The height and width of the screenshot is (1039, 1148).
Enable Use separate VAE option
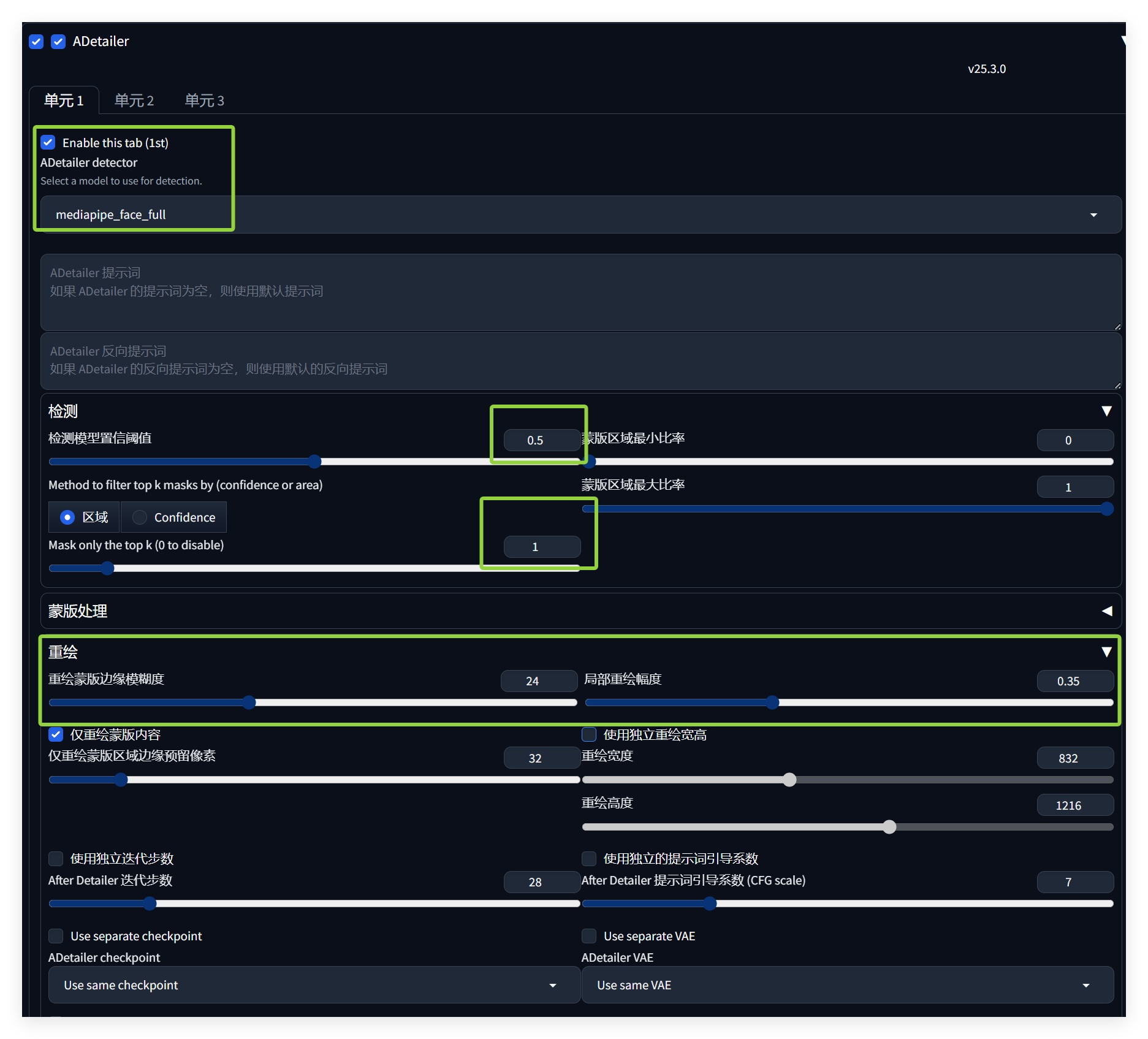point(589,936)
